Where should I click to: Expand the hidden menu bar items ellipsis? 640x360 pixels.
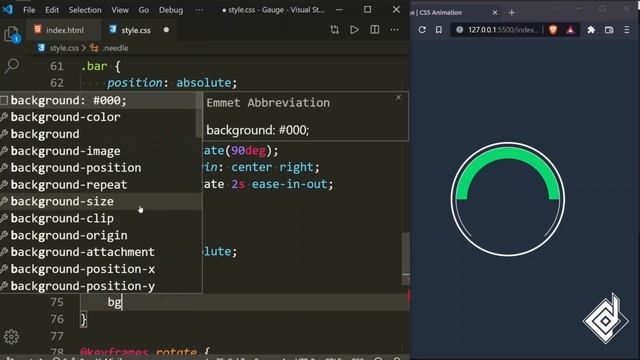coord(199,10)
